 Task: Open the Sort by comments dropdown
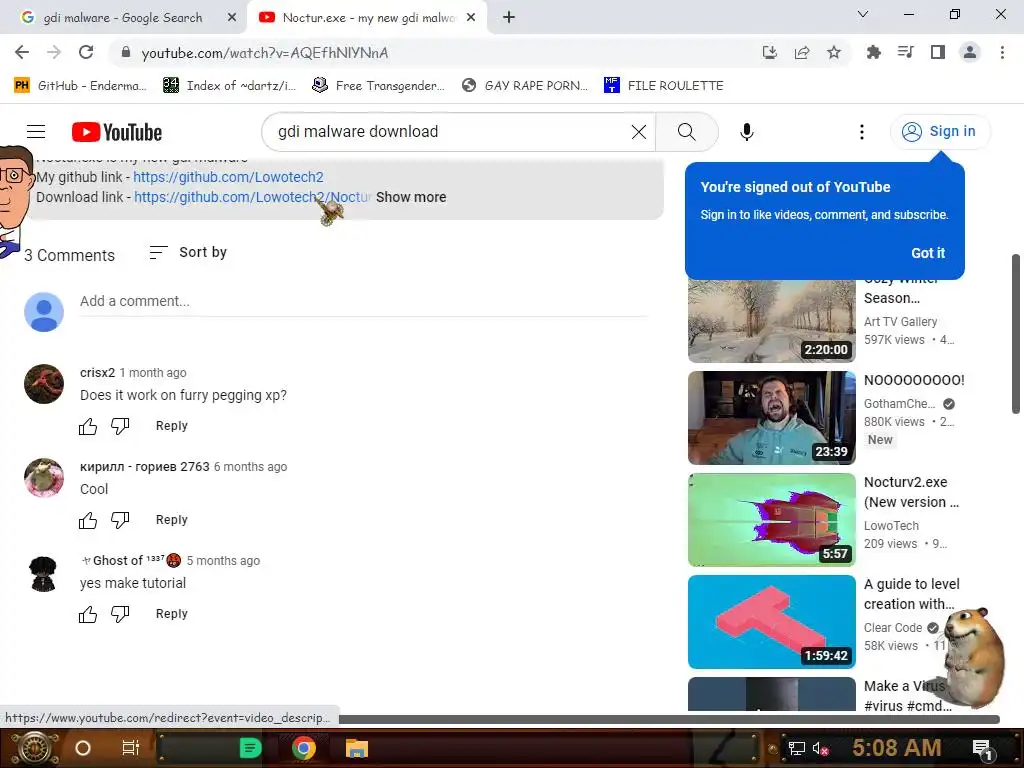pos(188,252)
